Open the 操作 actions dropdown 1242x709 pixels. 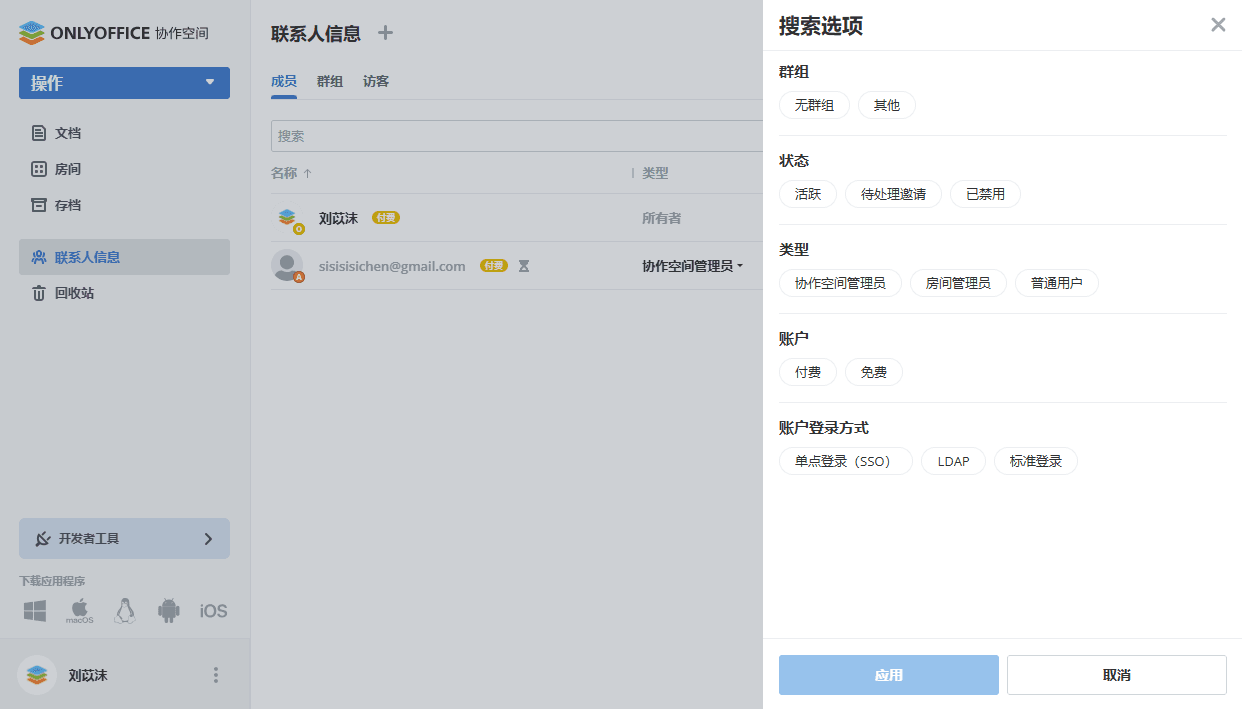[x=124, y=83]
